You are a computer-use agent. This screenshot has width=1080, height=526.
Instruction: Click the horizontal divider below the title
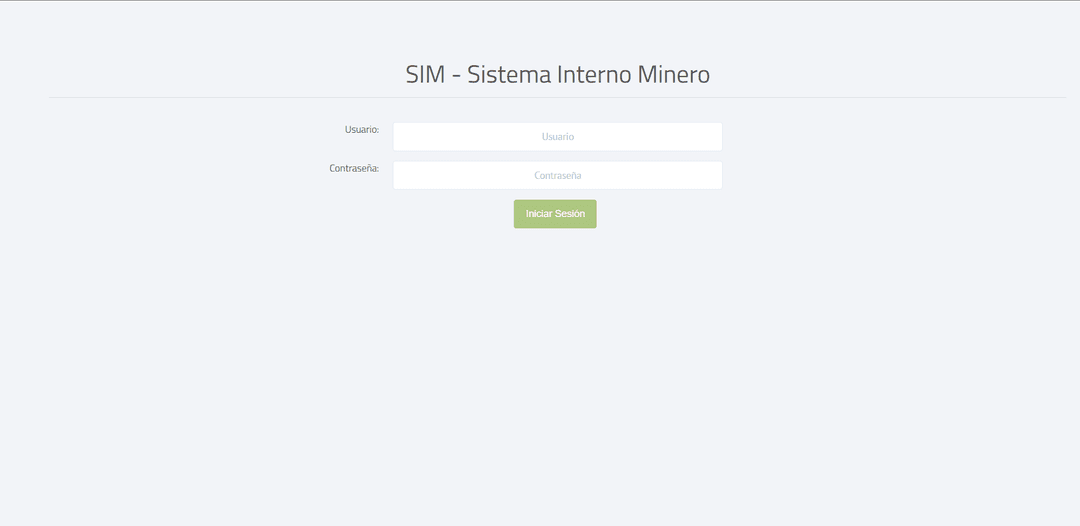[x=557, y=98]
